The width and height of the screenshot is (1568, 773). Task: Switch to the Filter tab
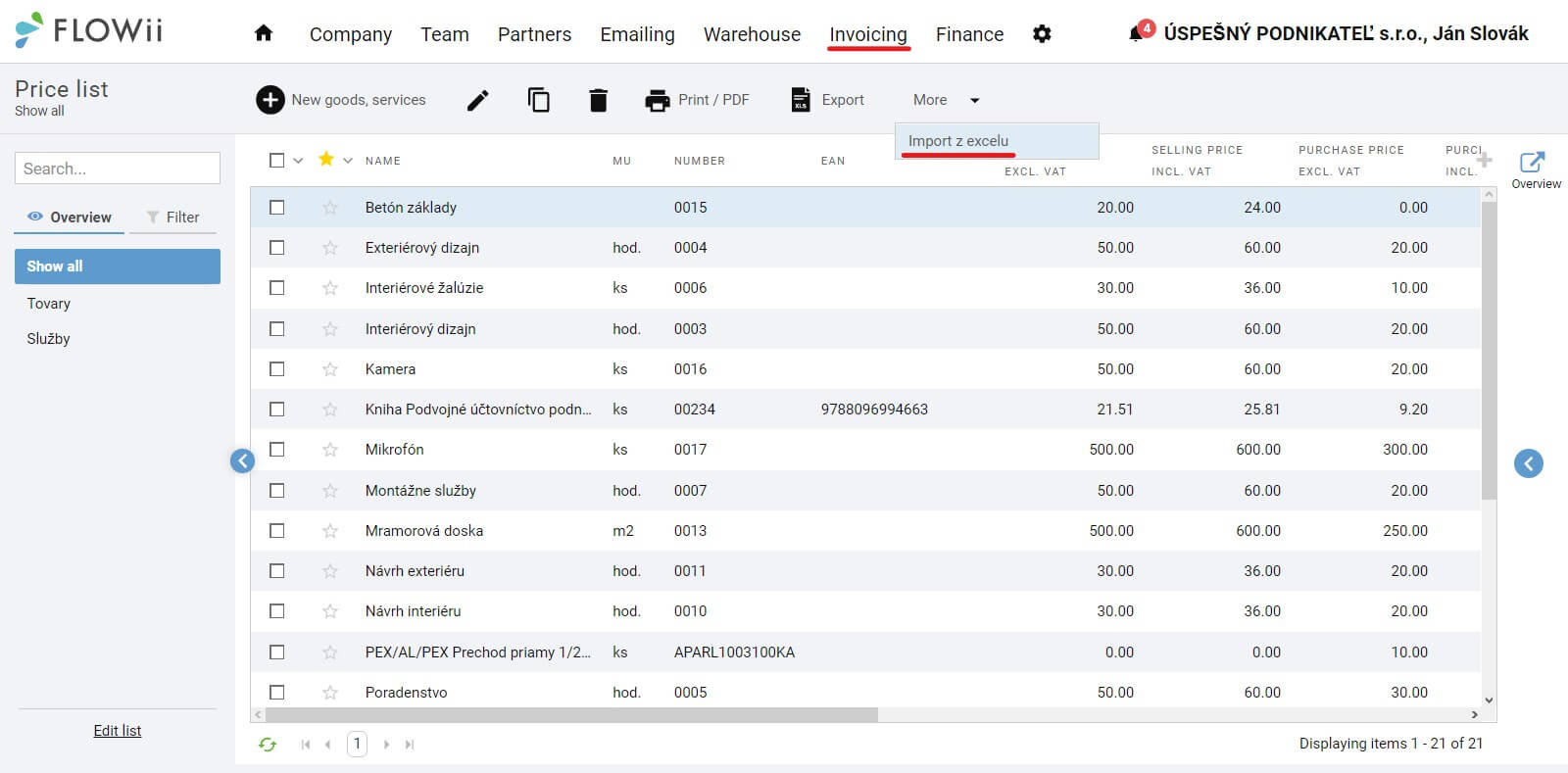coord(172,217)
